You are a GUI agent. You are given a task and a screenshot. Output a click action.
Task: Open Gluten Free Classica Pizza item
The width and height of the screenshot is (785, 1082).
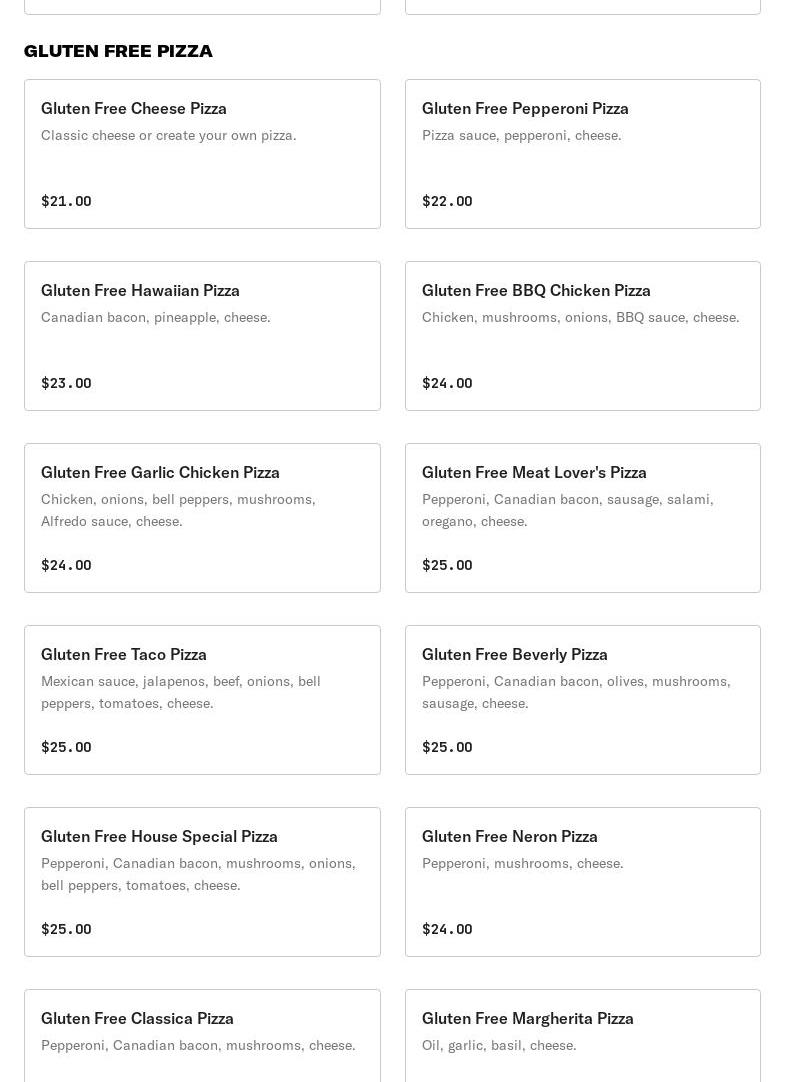click(x=202, y=1036)
